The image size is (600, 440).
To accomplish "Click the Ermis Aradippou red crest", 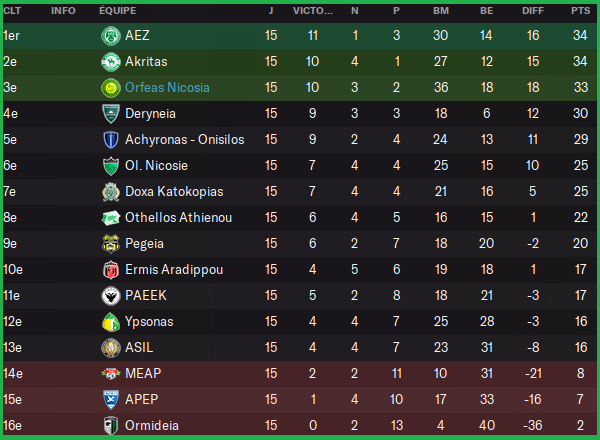I will pyautogui.click(x=110, y=269).
